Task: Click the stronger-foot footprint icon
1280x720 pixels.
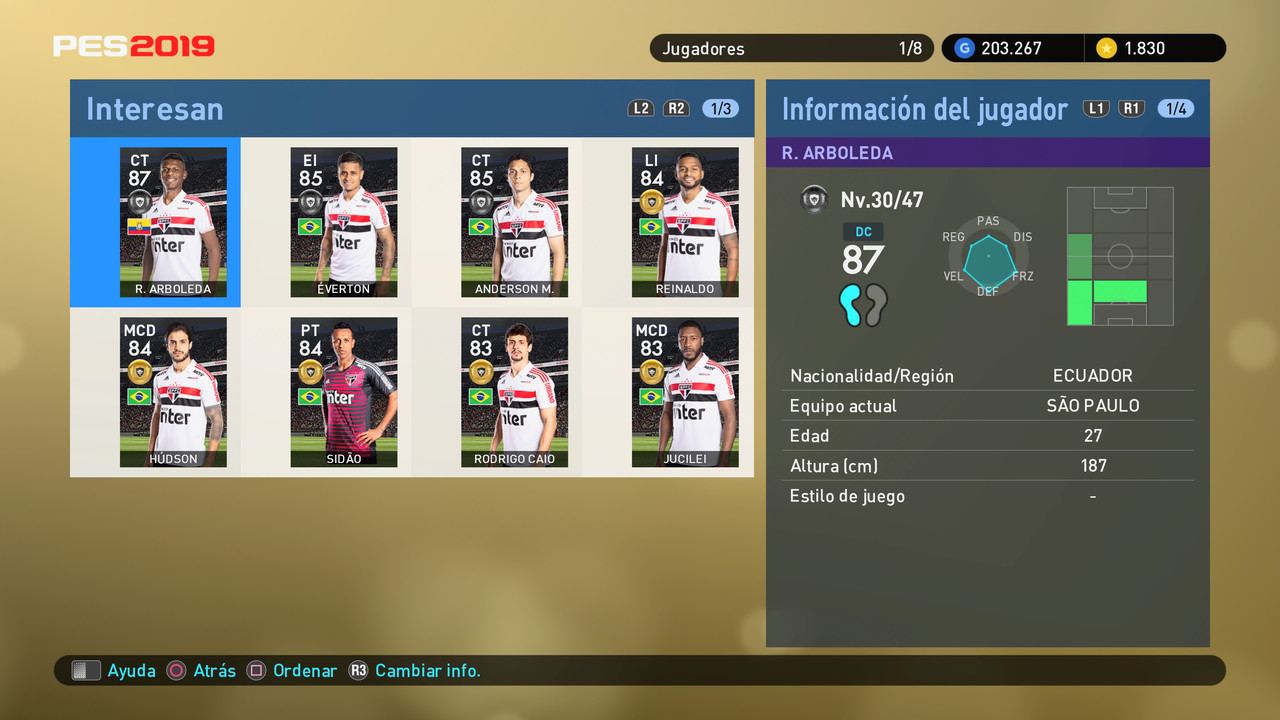Action: 850,304
